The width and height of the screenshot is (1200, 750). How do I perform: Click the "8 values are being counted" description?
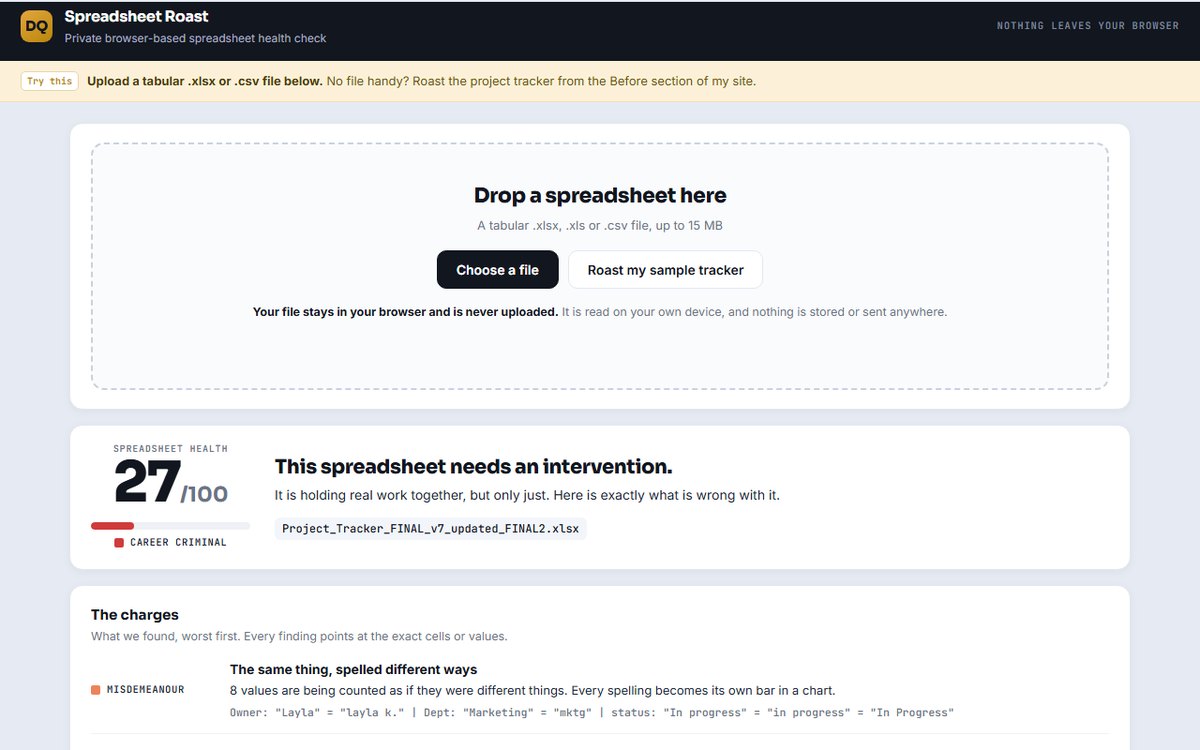coord(533,691)
